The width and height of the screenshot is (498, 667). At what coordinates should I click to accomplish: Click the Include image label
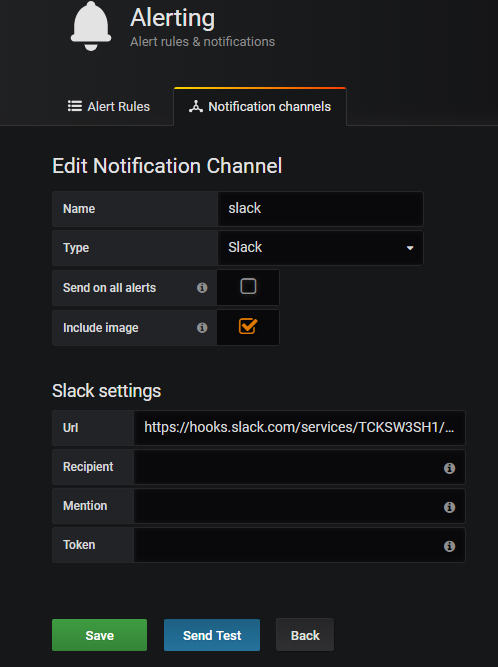[101, 328]
